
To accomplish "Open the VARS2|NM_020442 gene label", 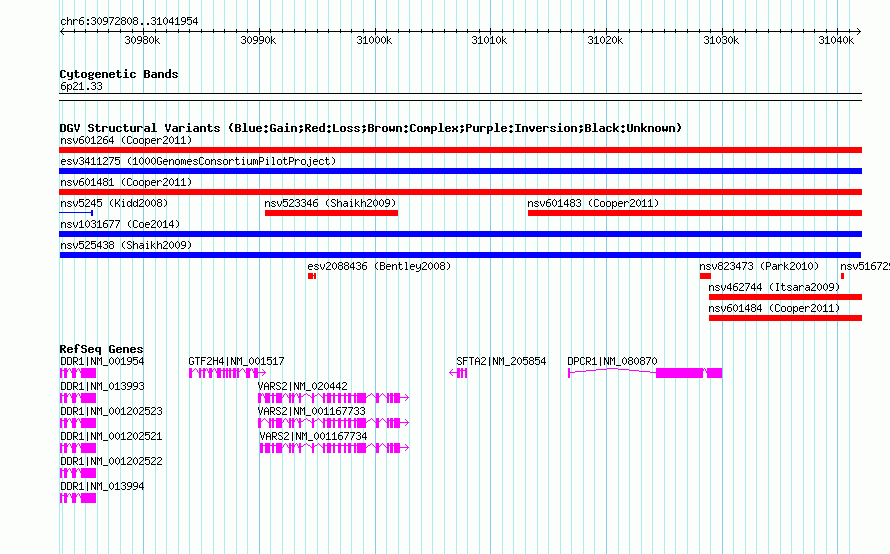I will tap(303, 386).
